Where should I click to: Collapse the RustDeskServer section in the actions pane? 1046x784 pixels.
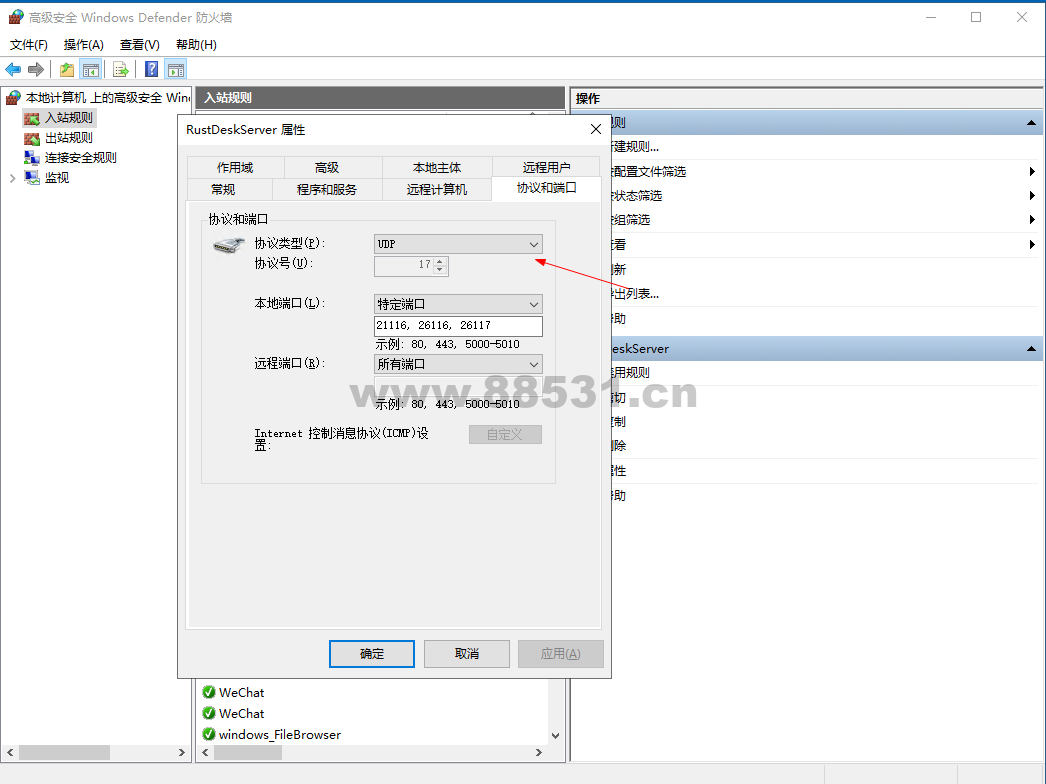[1031, 349]
